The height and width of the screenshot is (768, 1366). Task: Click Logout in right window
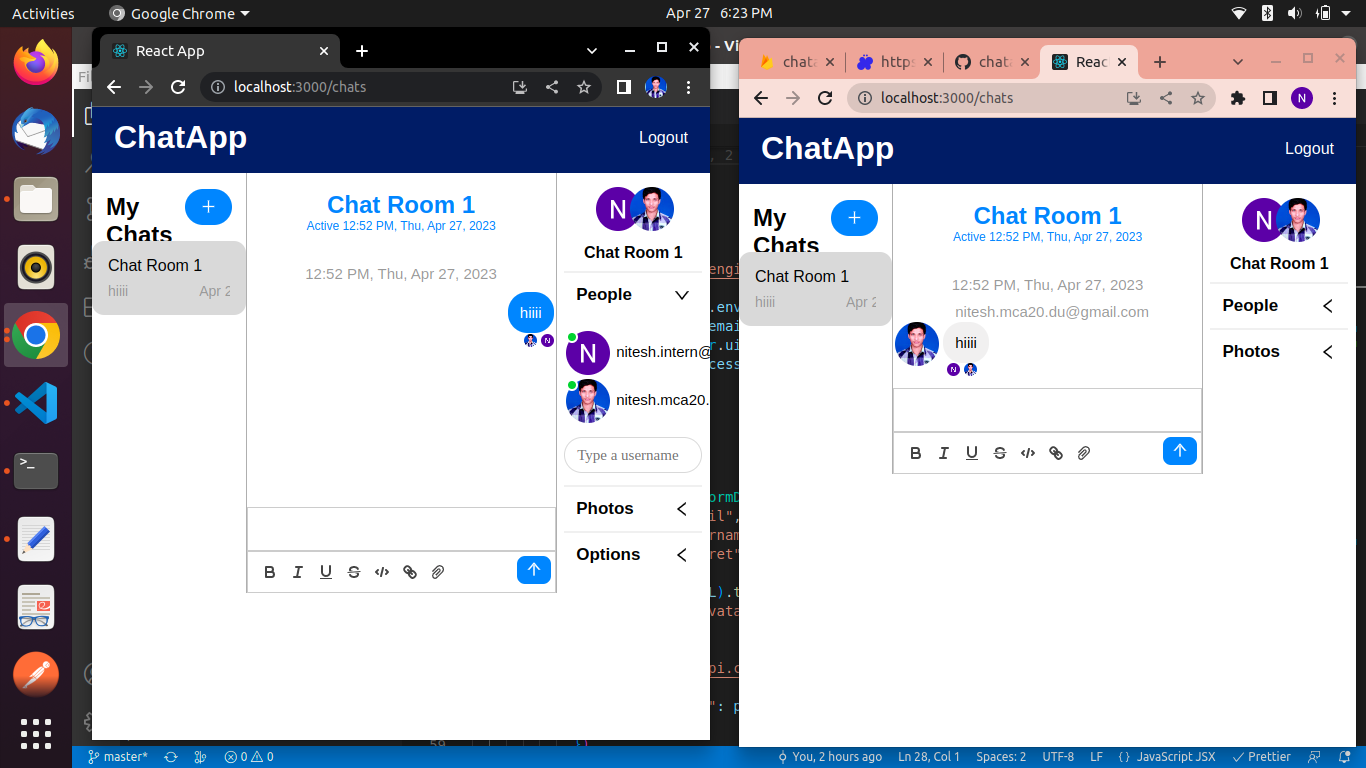(1310, 149)
